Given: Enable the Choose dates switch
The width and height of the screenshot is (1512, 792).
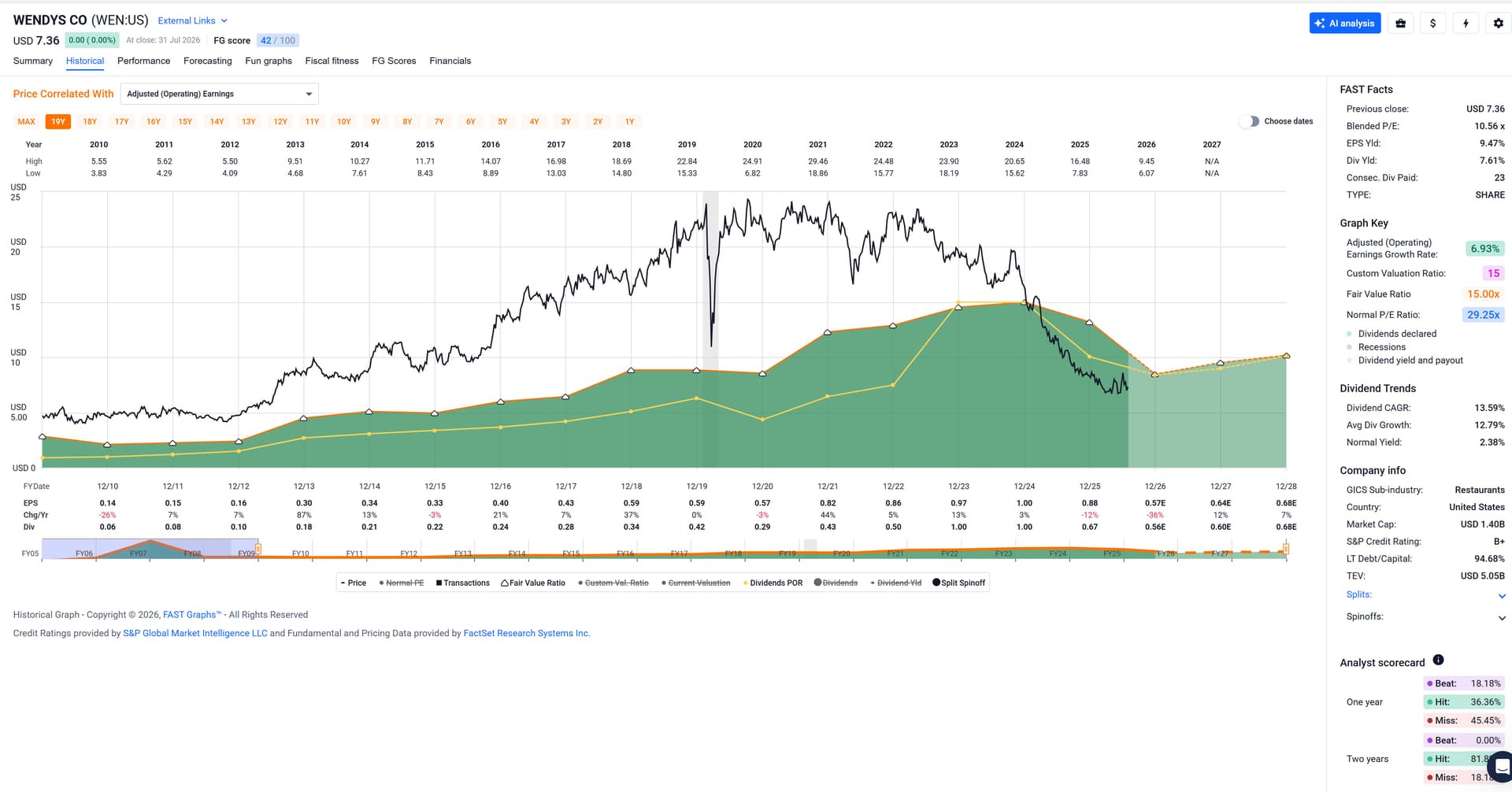Looking at the screenshot, I should pyautogui.click(x=1249, y=121).
